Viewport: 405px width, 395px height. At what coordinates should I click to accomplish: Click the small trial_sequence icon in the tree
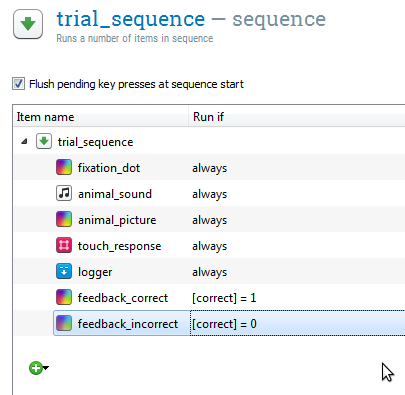pyautogui.click(x=44, y=141)
